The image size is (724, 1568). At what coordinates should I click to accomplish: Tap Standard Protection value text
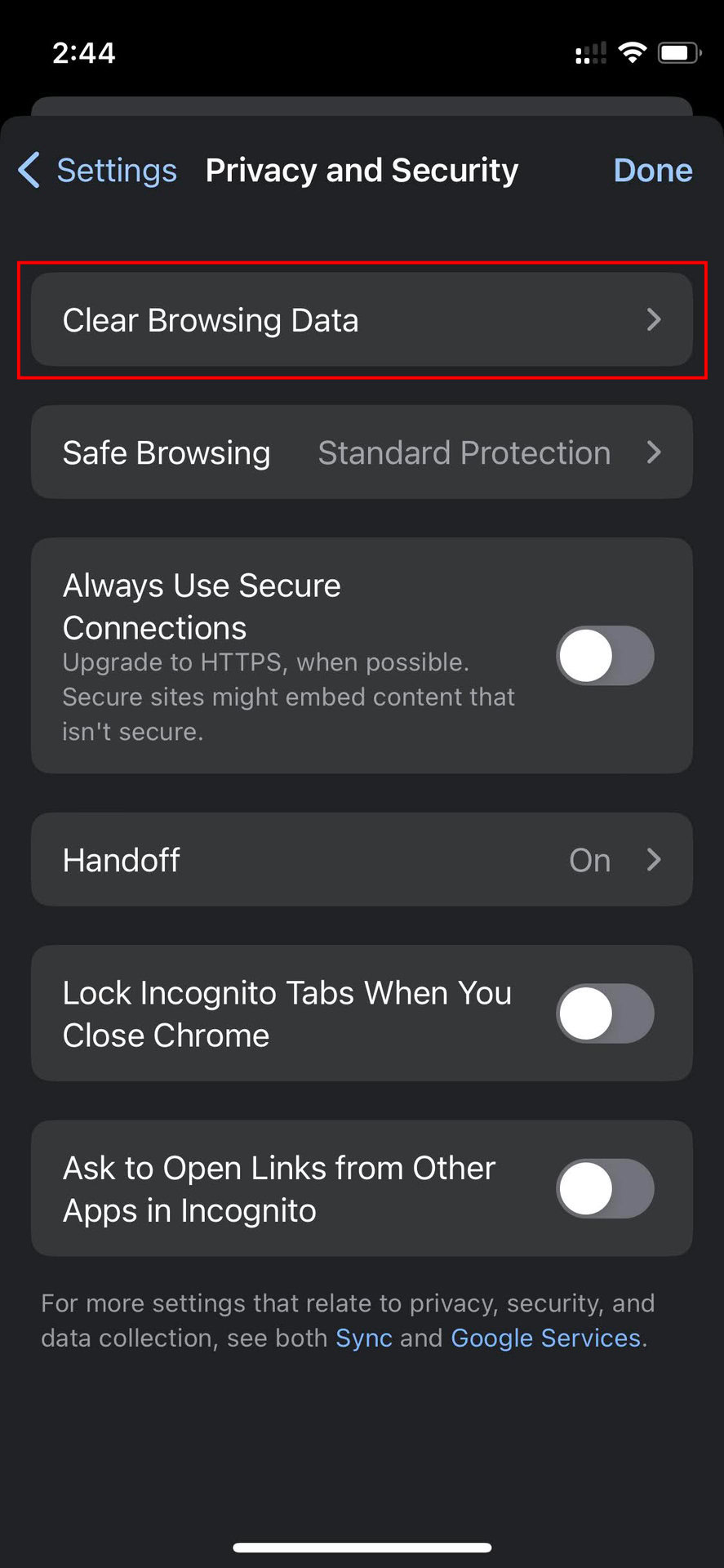pyautogui.click(x=464, y=452)
